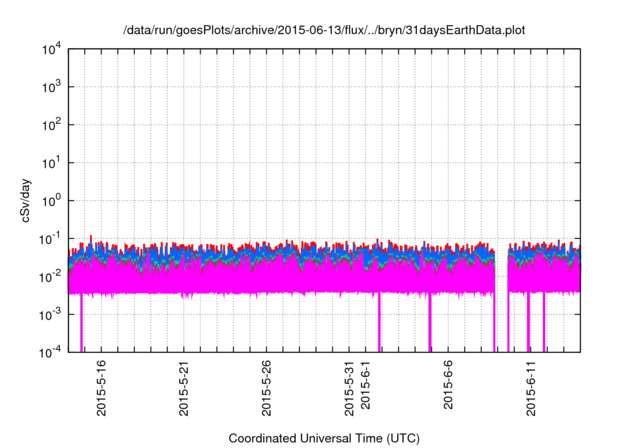Click the 10^3 y-axis tick label

(x=51, y=87)
